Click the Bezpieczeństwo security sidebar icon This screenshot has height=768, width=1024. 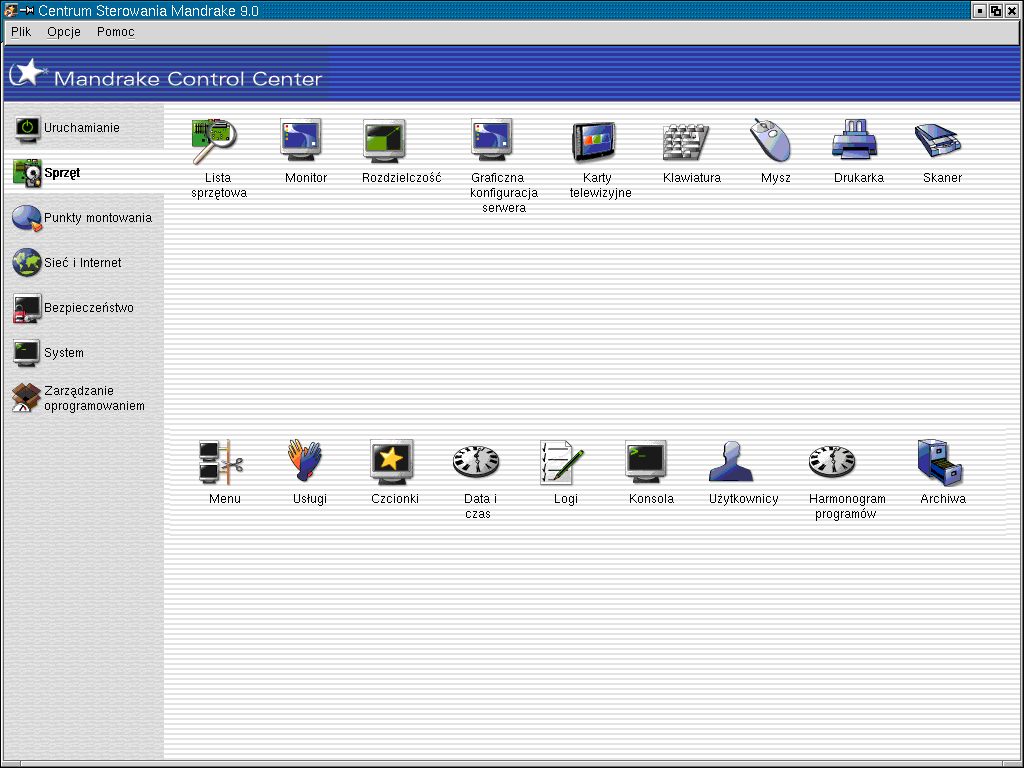click(x=27, y=308)
